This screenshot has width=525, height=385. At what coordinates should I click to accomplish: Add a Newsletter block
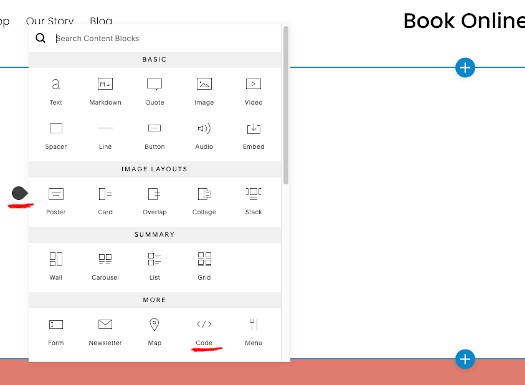click(105, 332)
